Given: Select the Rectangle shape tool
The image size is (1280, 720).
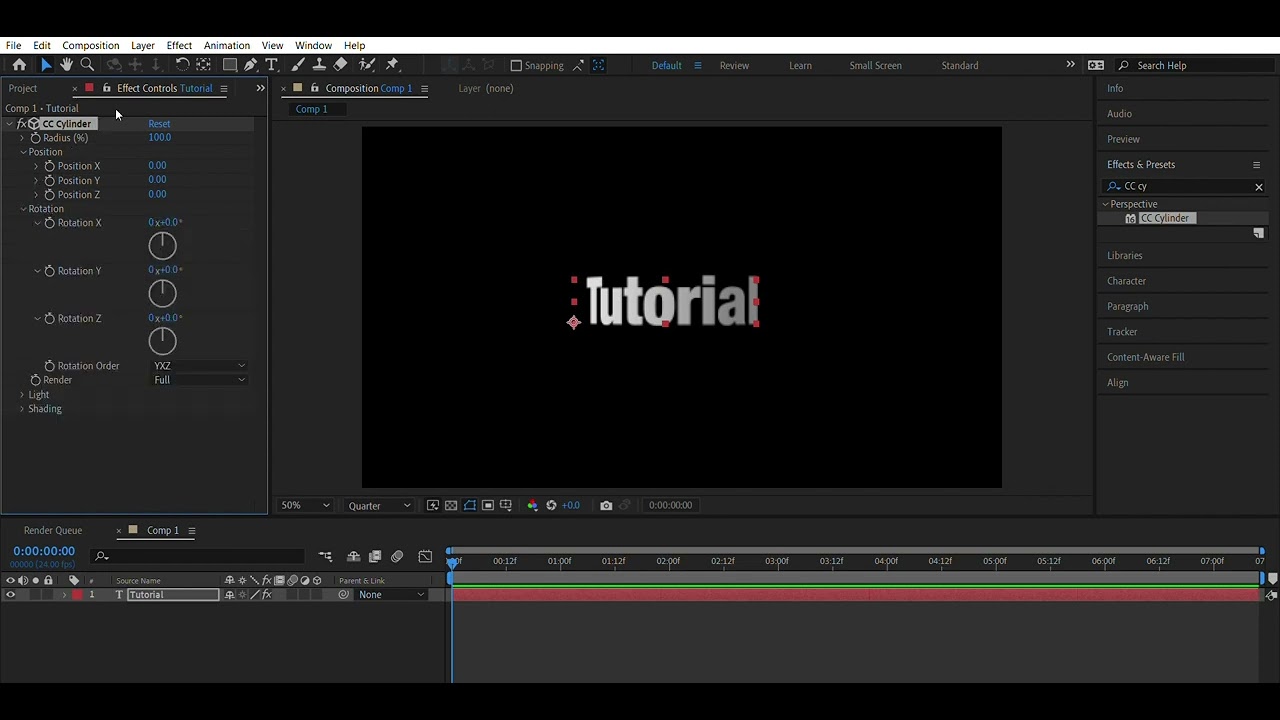Looking at the screenshot, I should point(229,65).
